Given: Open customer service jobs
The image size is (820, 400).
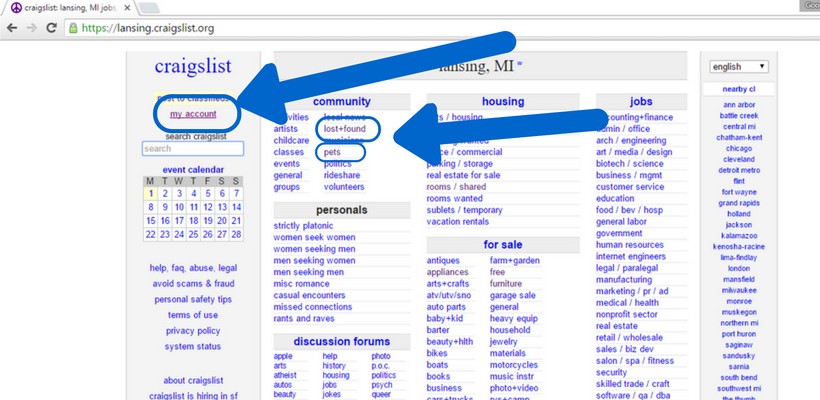Looking at the screenshot, I should [x=630, y=187].
